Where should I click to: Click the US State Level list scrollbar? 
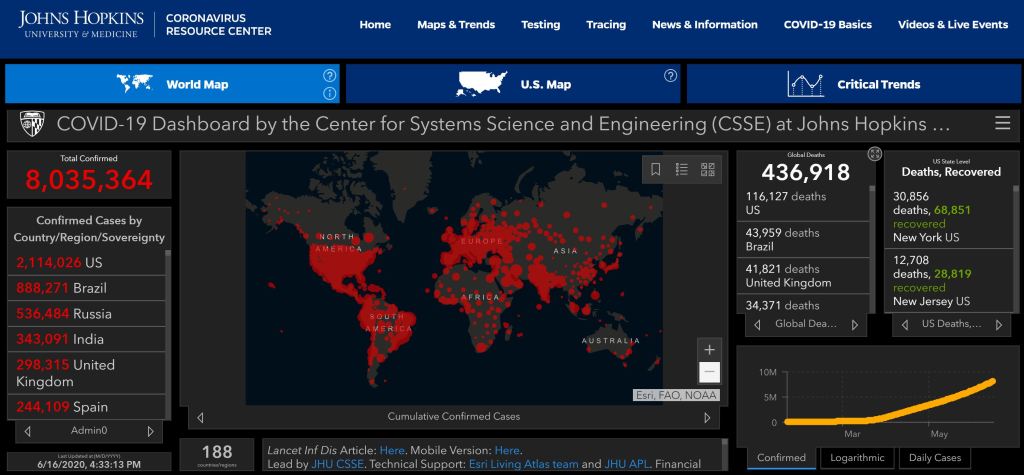pyautogui.click(x=1014, y=250)
